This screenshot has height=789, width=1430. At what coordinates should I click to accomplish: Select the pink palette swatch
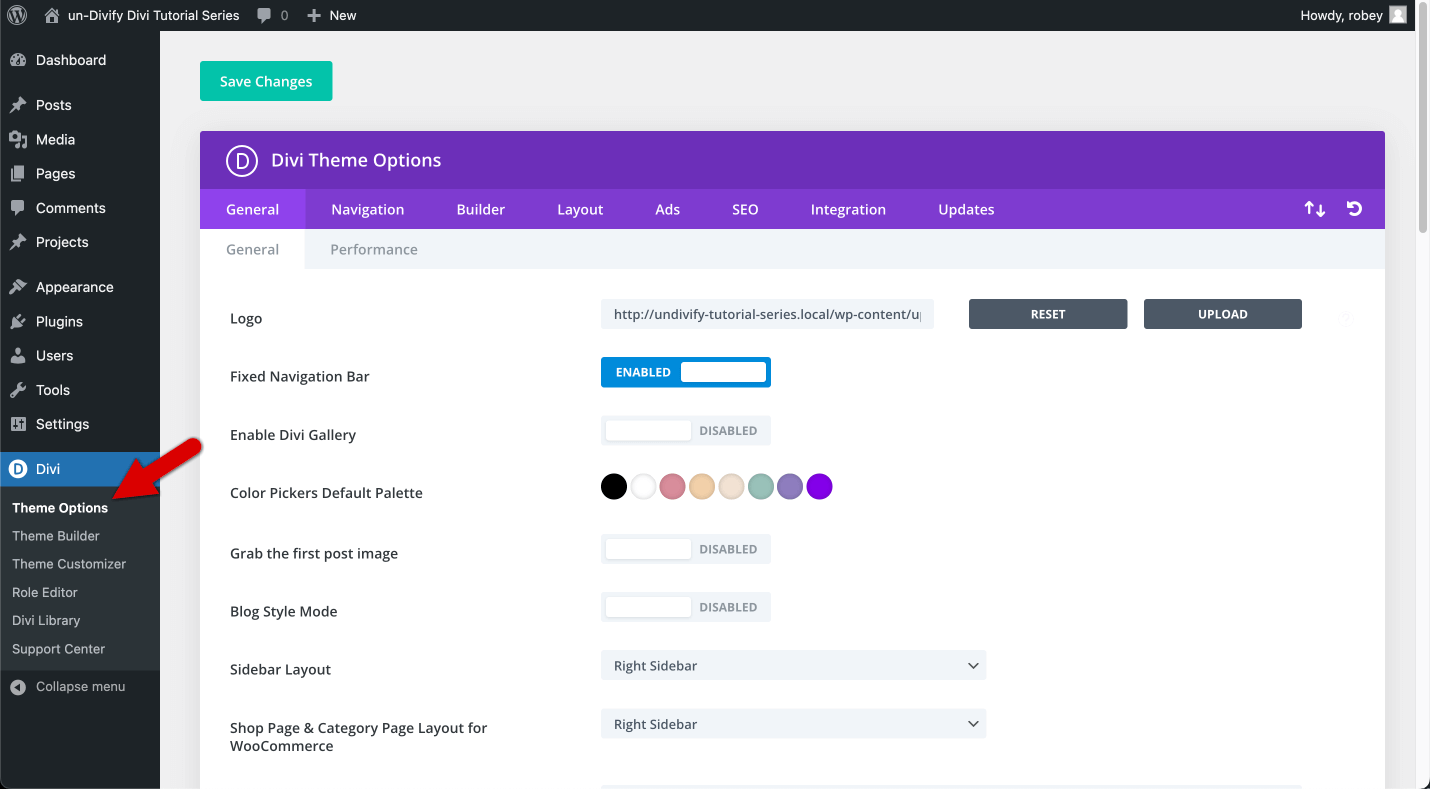click(x=672, y=487)
